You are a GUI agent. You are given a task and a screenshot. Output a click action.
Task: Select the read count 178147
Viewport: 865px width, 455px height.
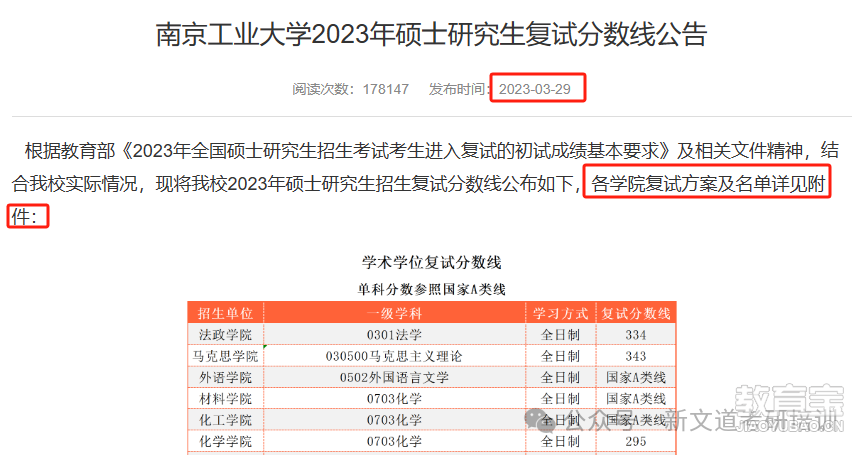(386, 89)
